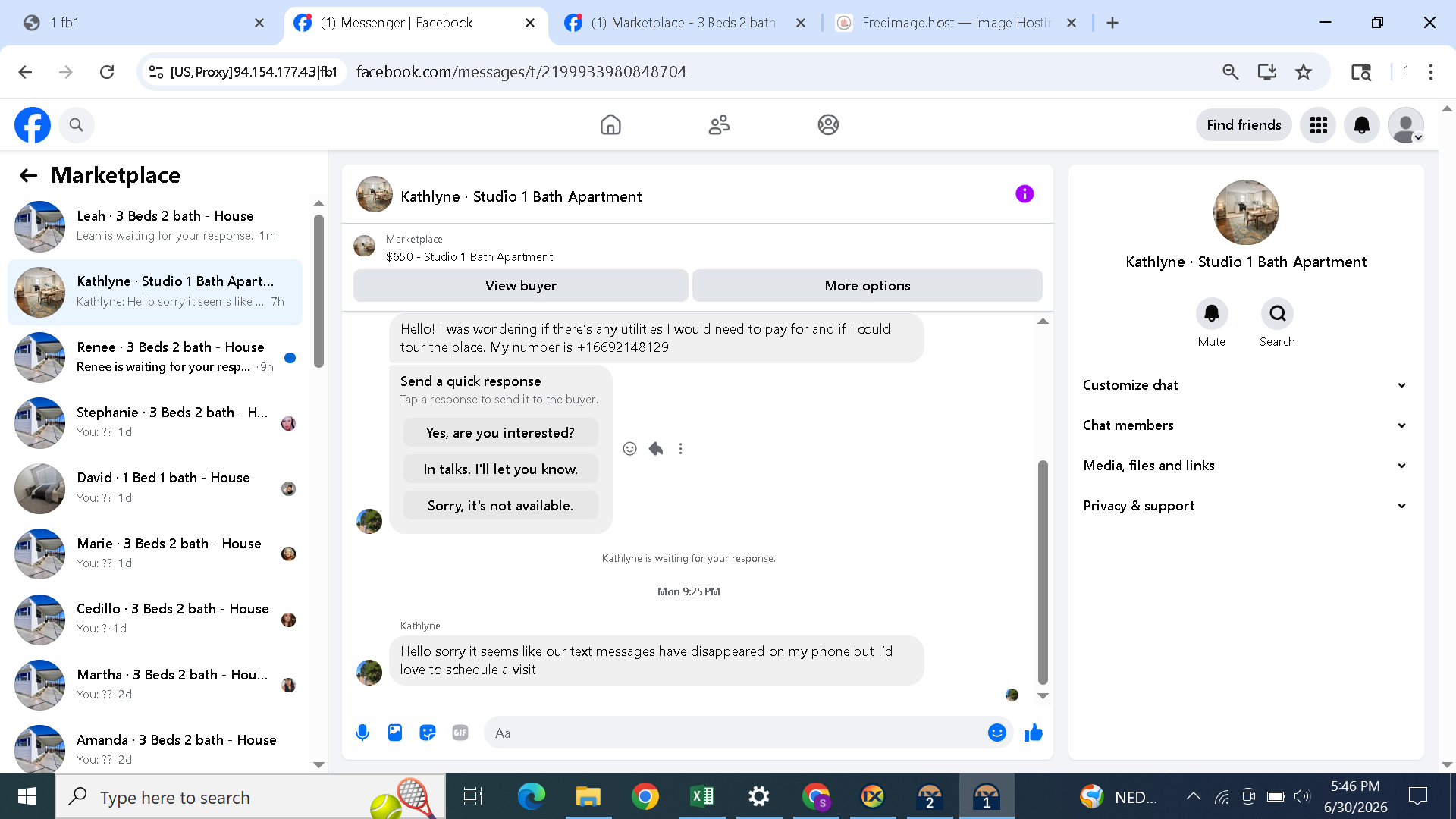Send a thumbs up like
The height and width of the screenshot is (819, 1456).
(x=1034, y=733)
